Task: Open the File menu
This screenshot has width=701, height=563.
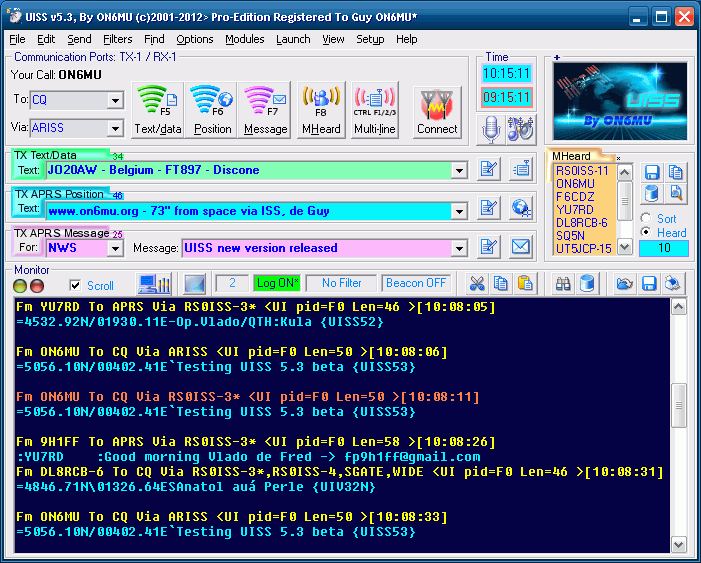Action: coord(17,39)
